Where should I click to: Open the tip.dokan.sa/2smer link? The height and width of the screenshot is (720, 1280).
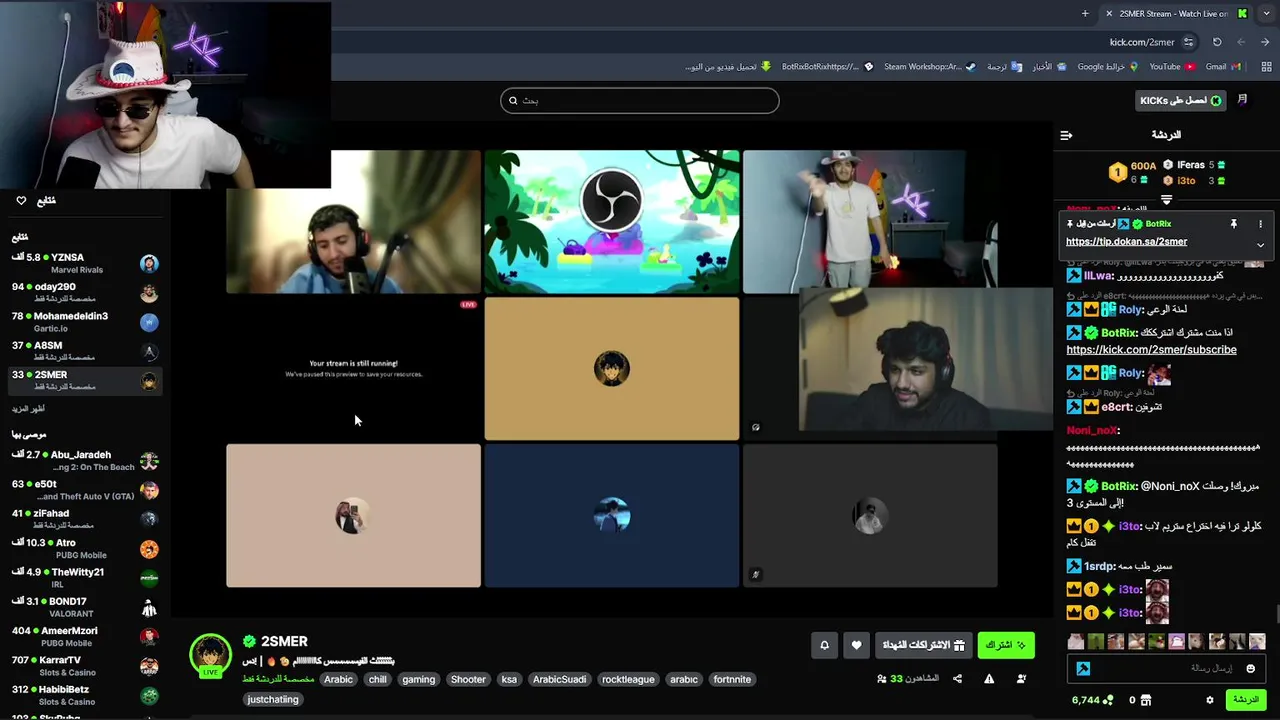[x=1126, y=242]
